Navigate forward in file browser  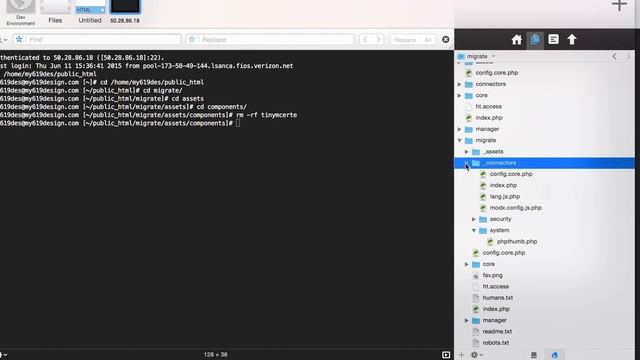(x=629, y=56)
